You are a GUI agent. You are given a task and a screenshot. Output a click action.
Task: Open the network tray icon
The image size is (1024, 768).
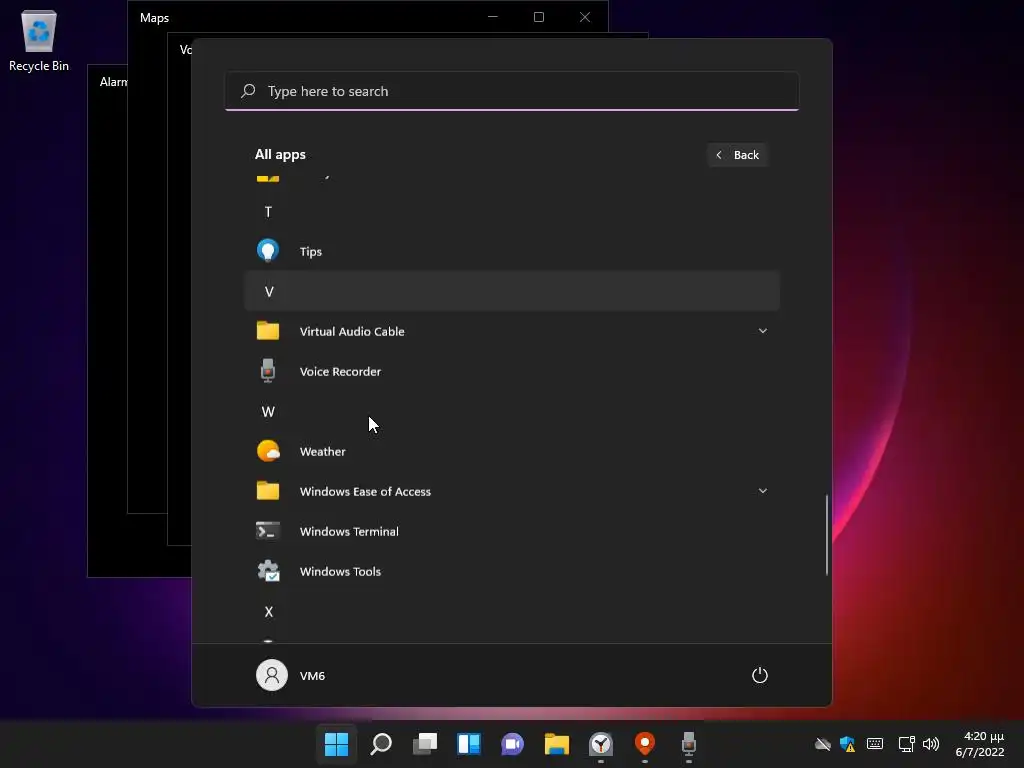pyautogui.click(x=906, y=744)
